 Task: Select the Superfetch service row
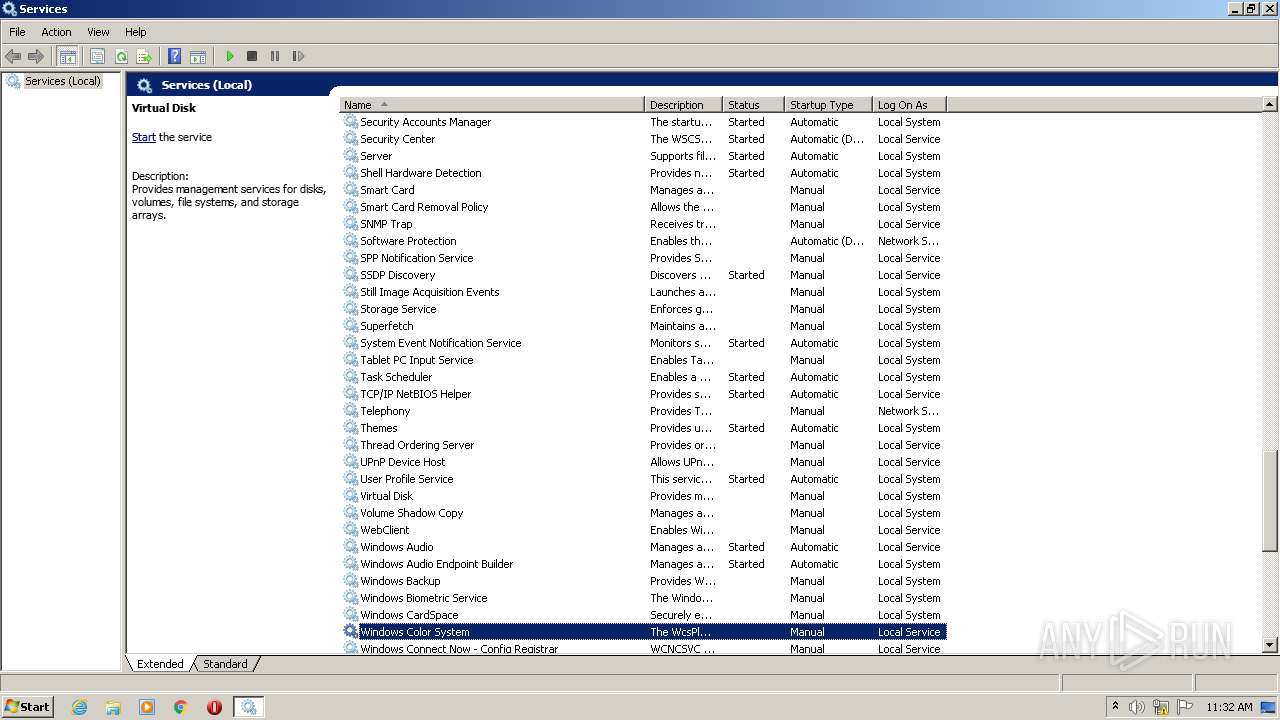tap(643, 326)
